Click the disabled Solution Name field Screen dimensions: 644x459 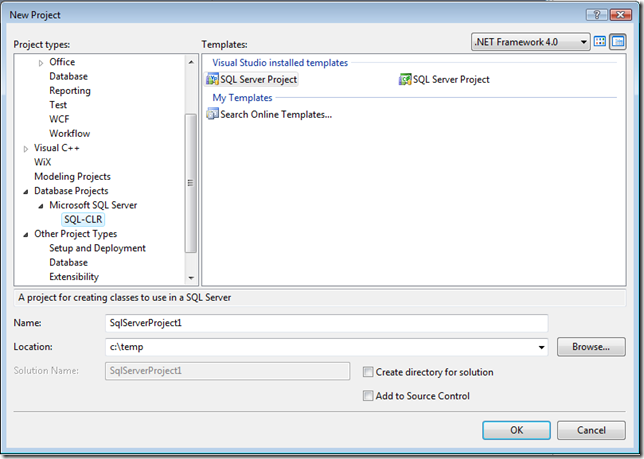point(228,371)
